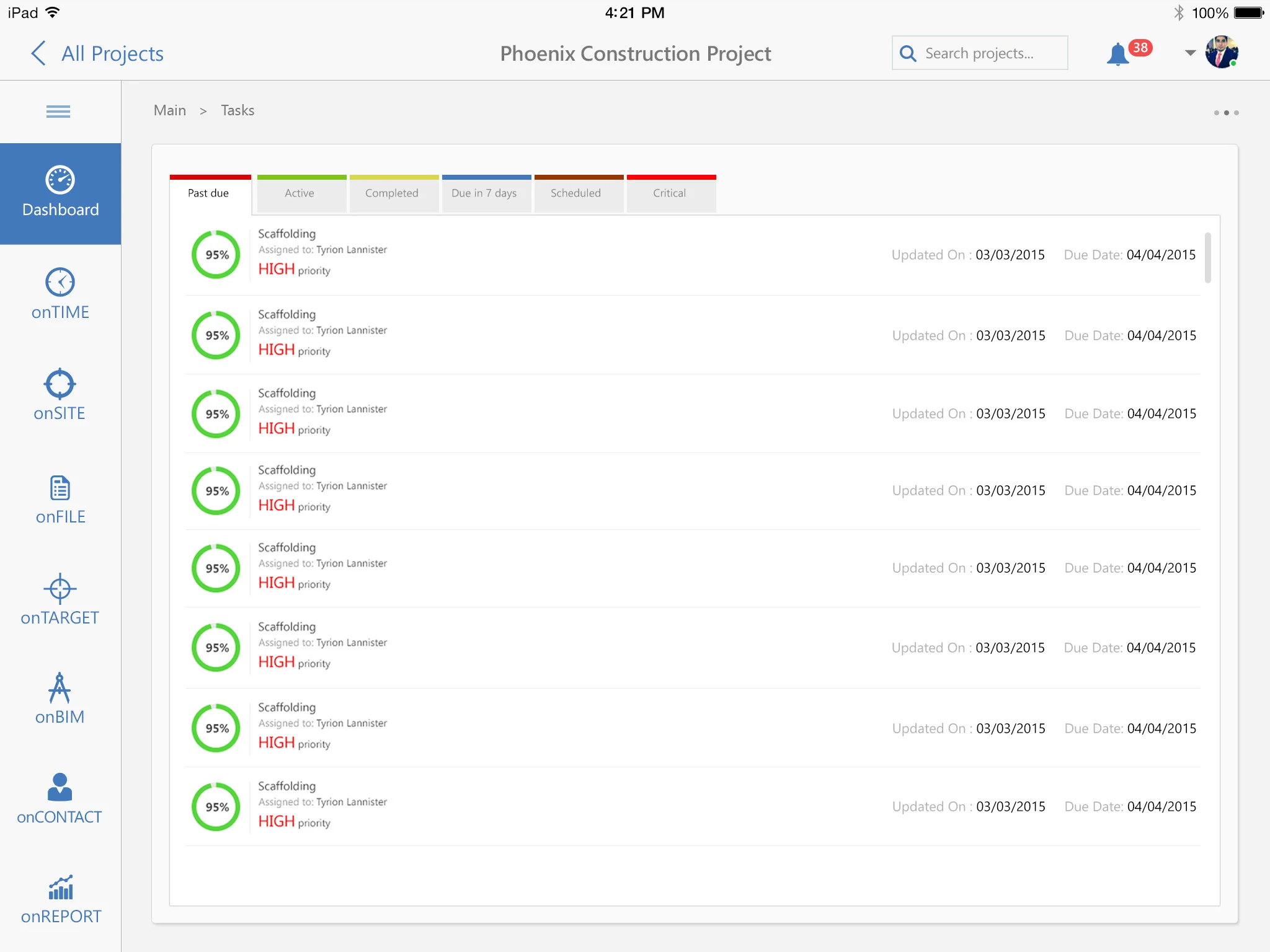This screenshot has height=952, width=1270.
Task: Open the three-dots more options menu
Action: click(x=1226, y=113)
